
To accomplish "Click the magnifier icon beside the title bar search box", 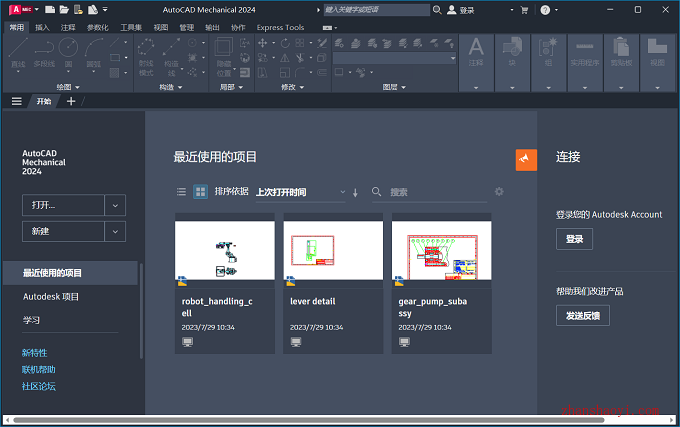I will 437,10.
